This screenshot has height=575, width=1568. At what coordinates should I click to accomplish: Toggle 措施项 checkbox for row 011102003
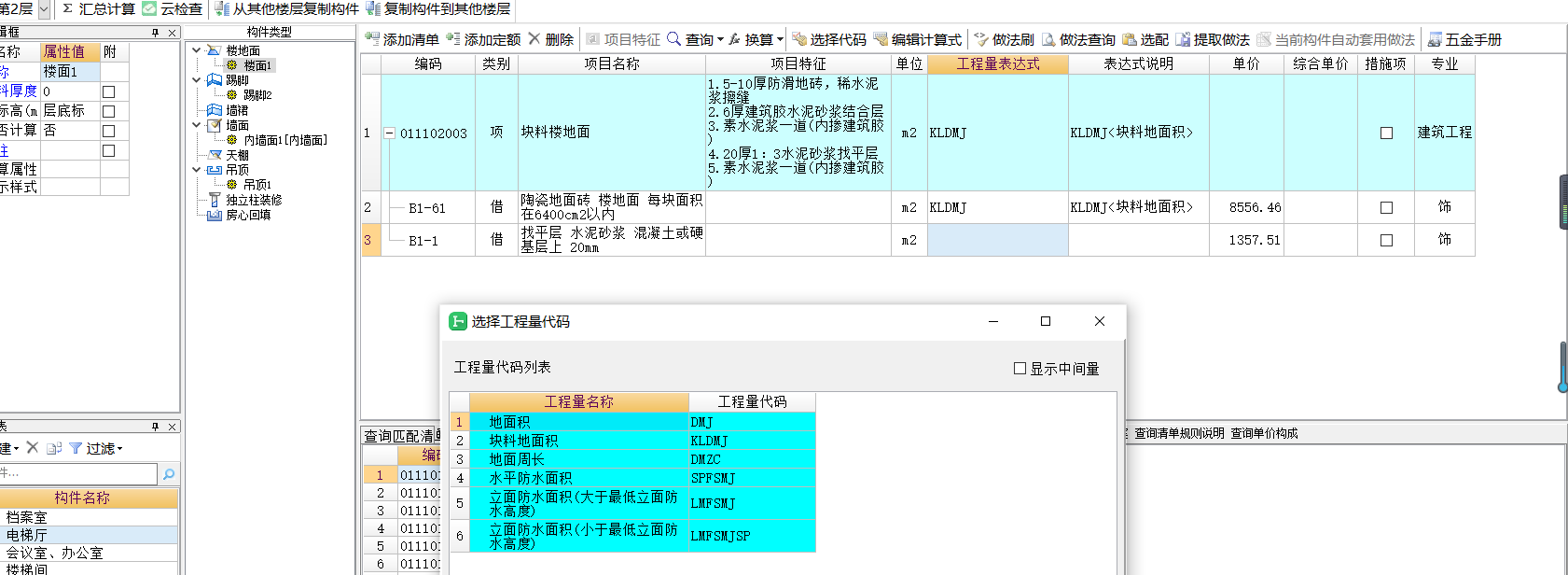coord(1386,133)
